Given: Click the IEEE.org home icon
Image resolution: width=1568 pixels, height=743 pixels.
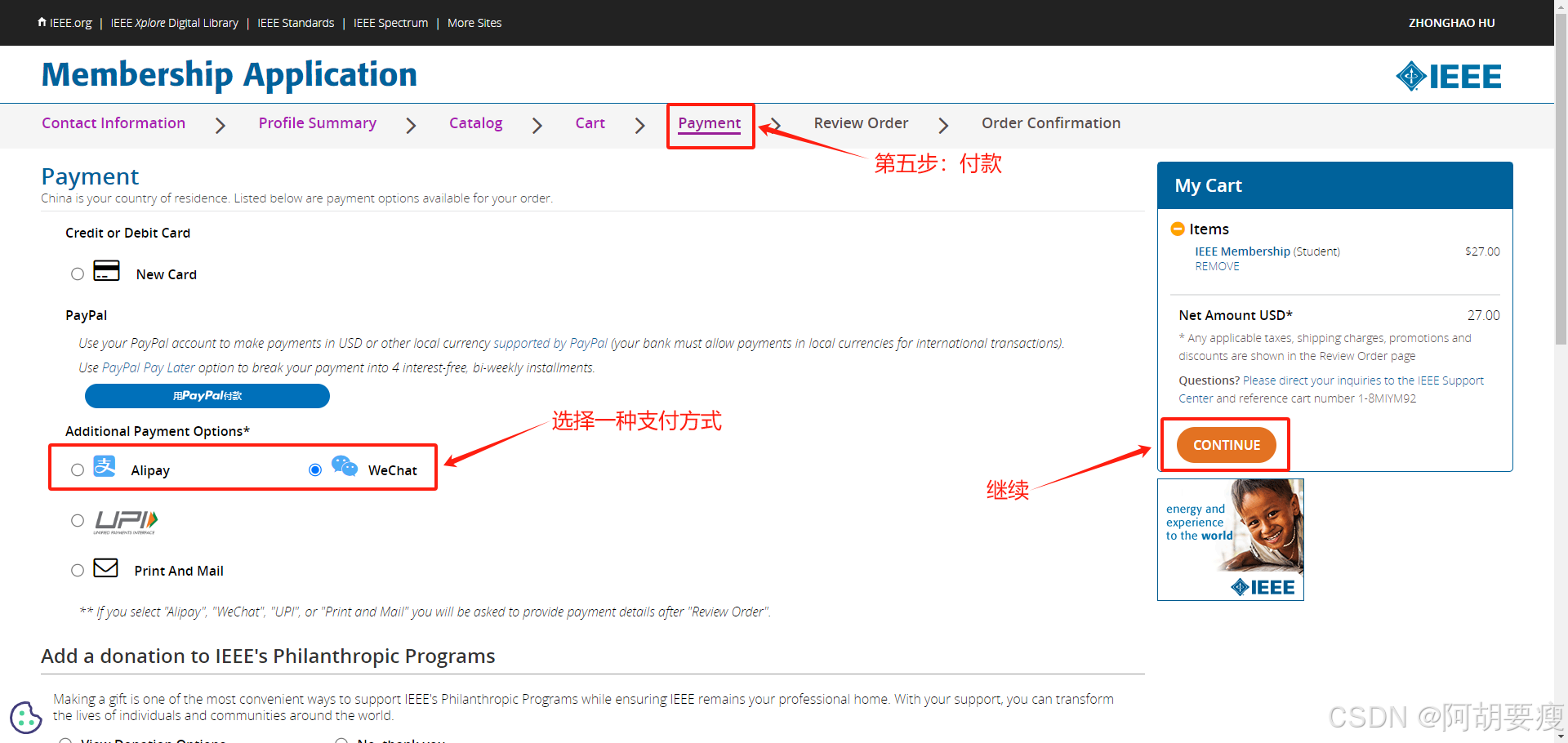Looking at the screenshot, I should pyautogui.click(x=42, y=22).
